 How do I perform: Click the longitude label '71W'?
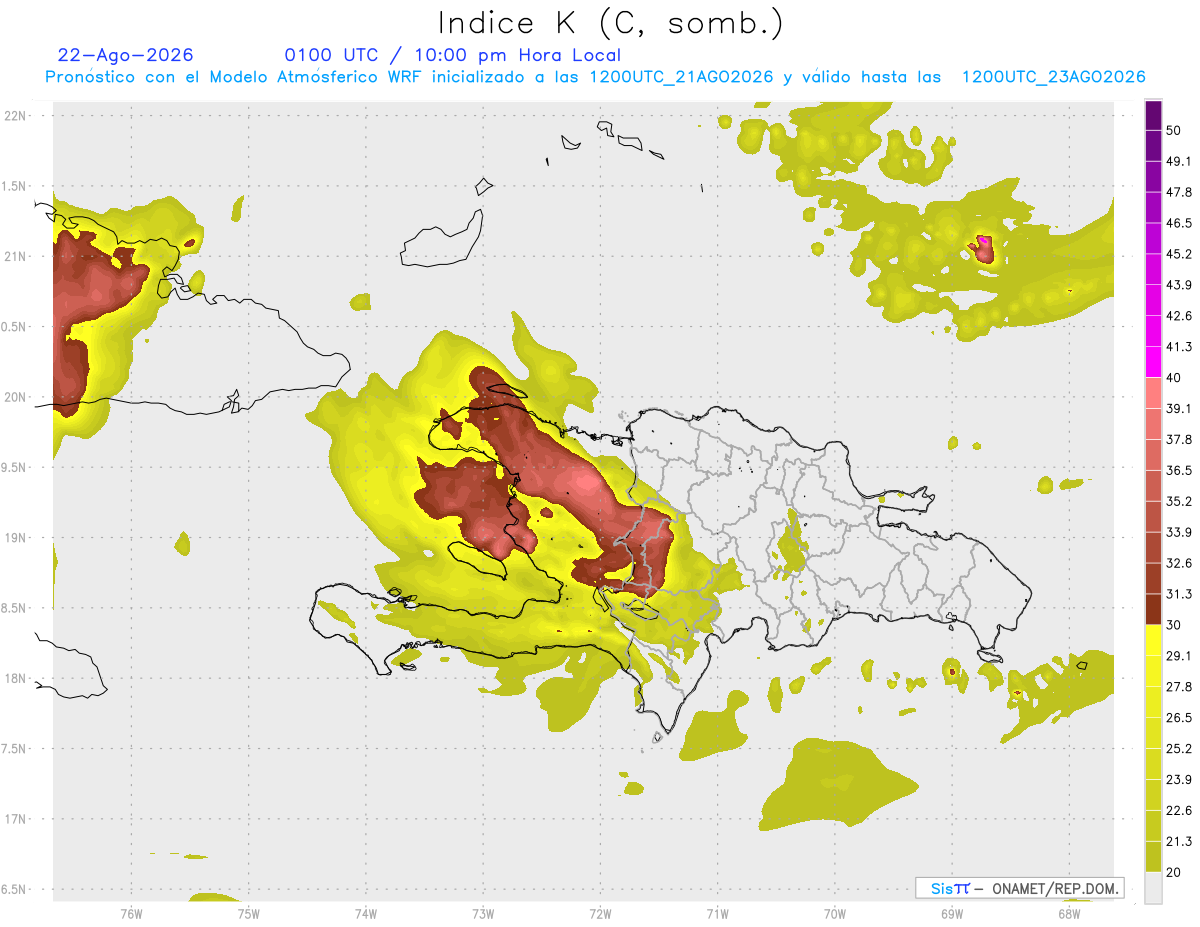(x=717, y=913)
